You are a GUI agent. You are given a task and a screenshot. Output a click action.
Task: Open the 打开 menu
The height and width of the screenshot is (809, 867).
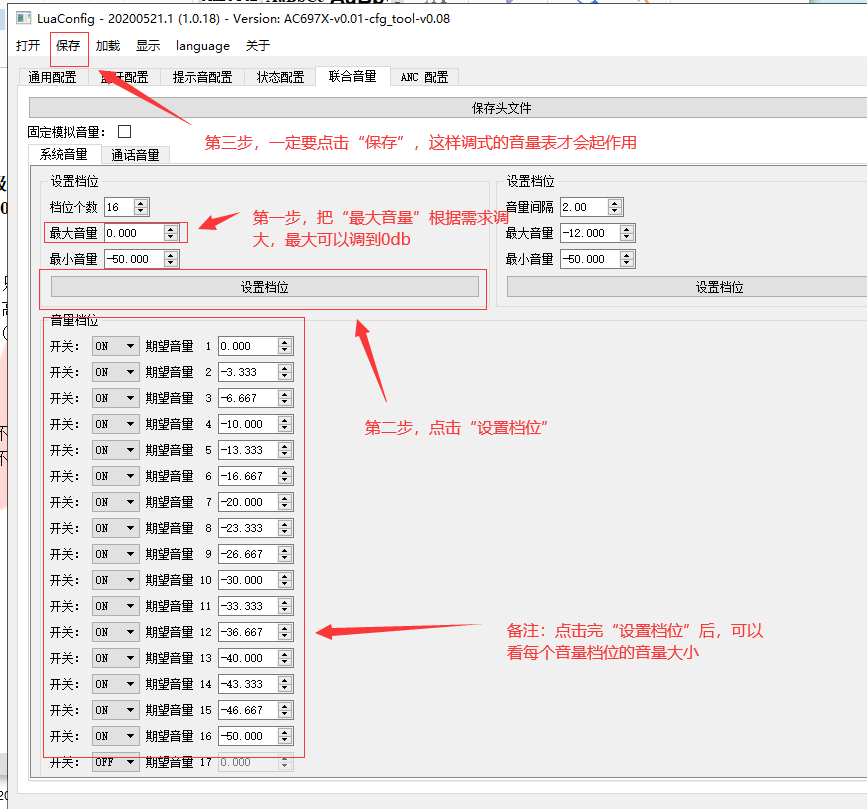[x=28, y=45]
